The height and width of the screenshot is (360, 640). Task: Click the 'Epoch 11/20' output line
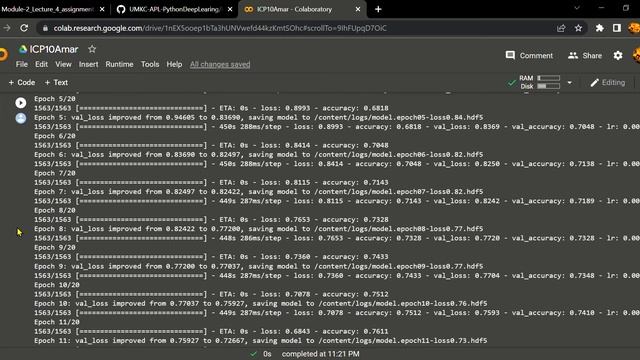57,322
